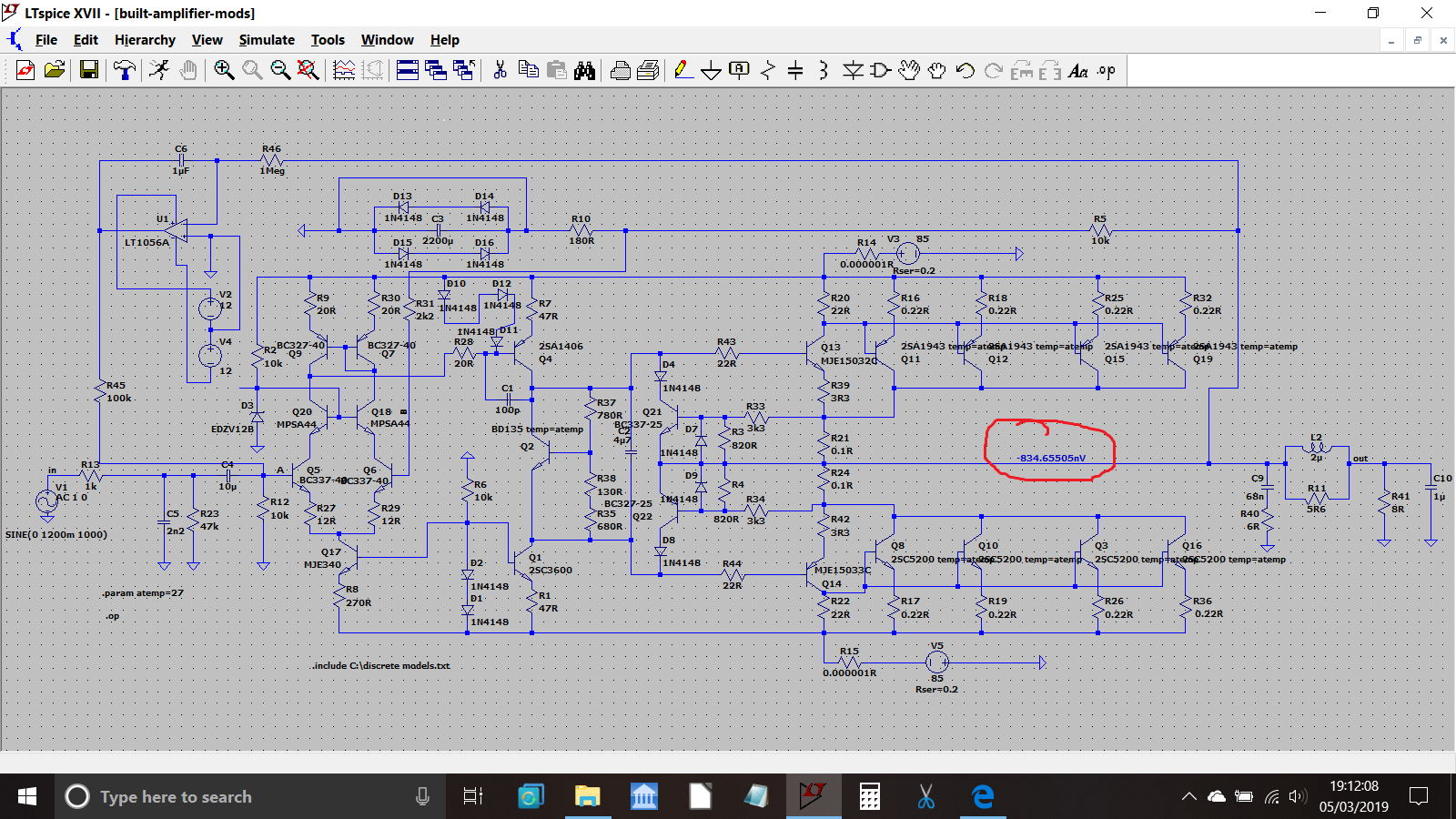Save the schematic with the floppy disk icon
Viewport: 1456px width, 819px height.
click(x=88, y=70)
